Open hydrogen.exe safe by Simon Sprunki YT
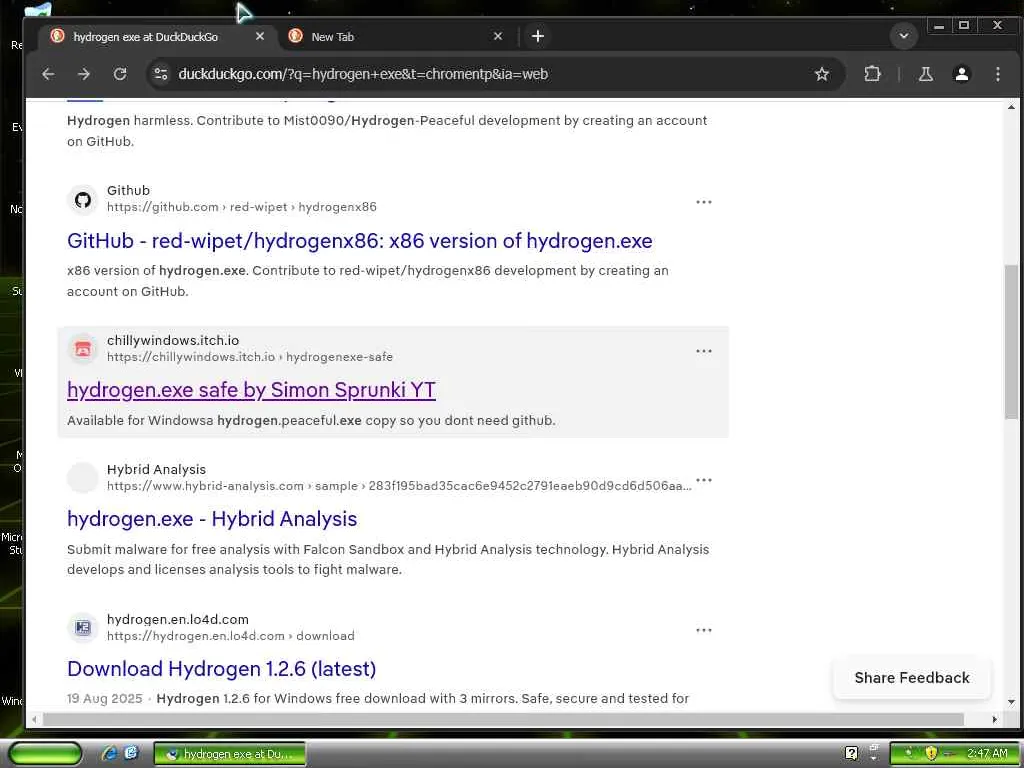Screen dimensions: 1024x768 (x=251, y=390)
